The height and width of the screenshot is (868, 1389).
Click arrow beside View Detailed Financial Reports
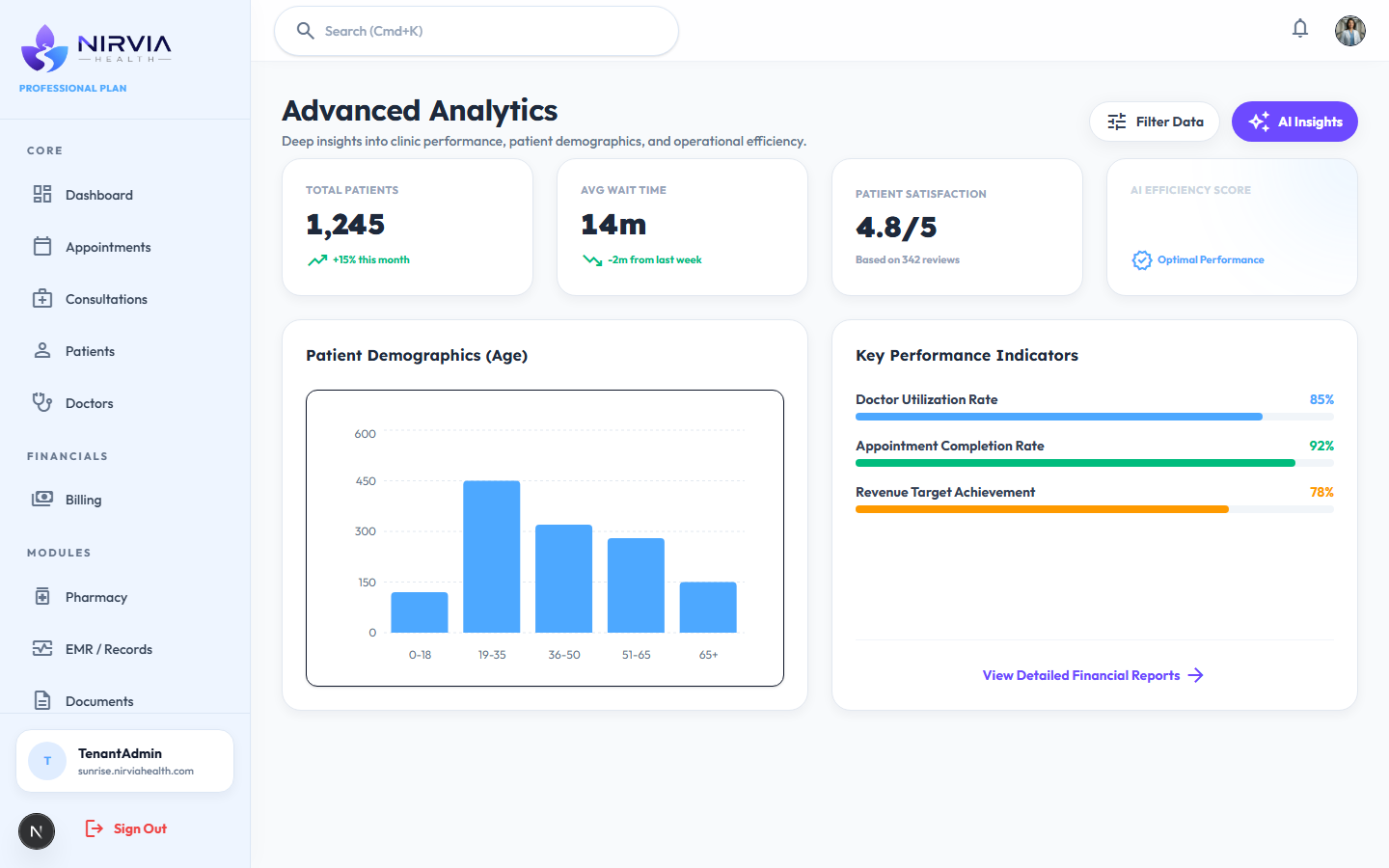[x=1196, y=675]
